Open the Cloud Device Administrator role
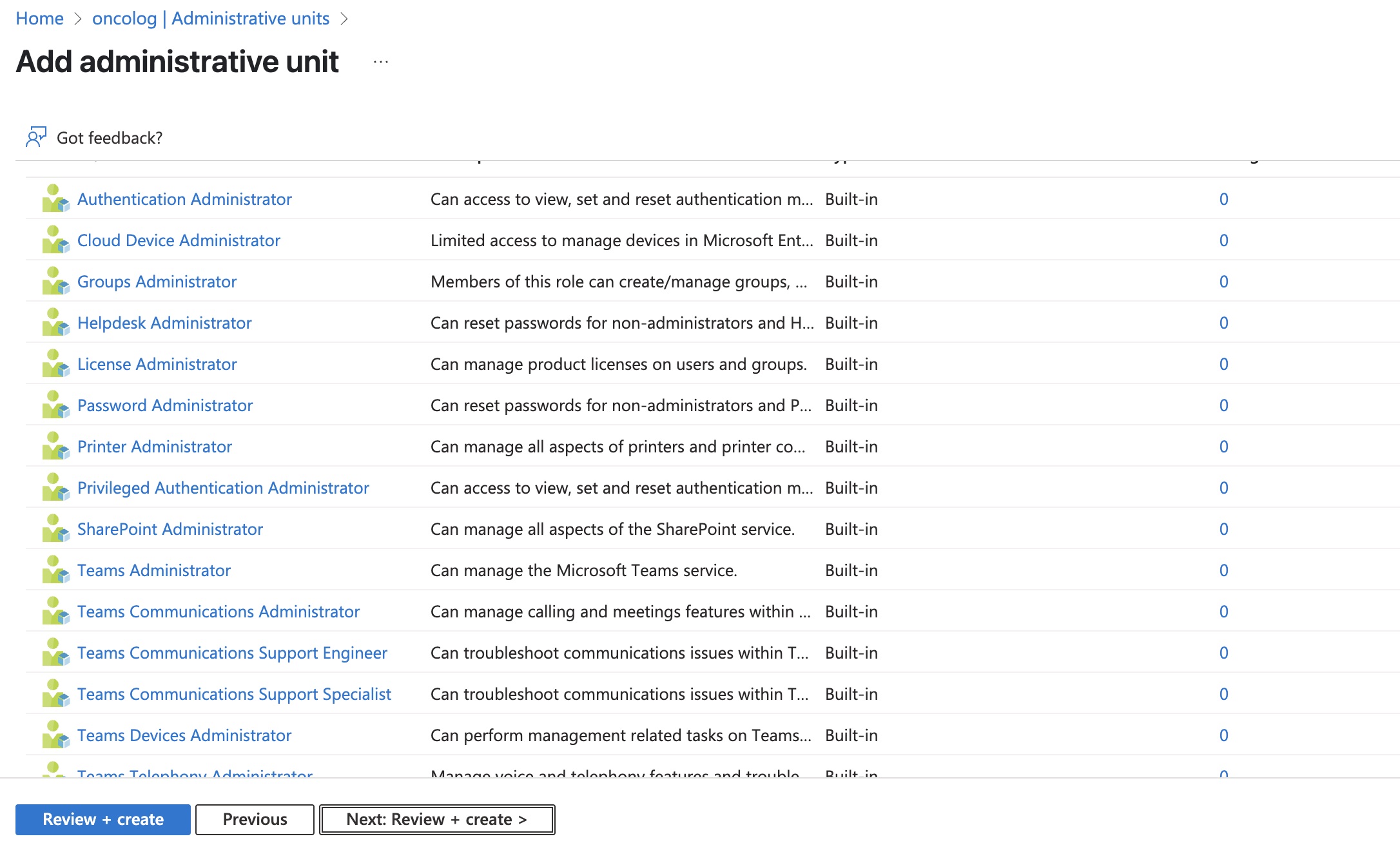This screenshot has width=1400, height=861. click(x=179, y=240)
